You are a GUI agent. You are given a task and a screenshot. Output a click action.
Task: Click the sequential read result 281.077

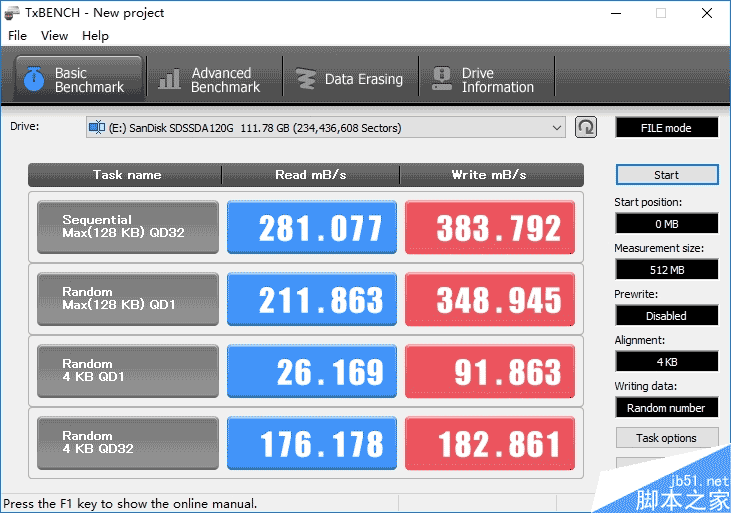(x=312, y=227)
